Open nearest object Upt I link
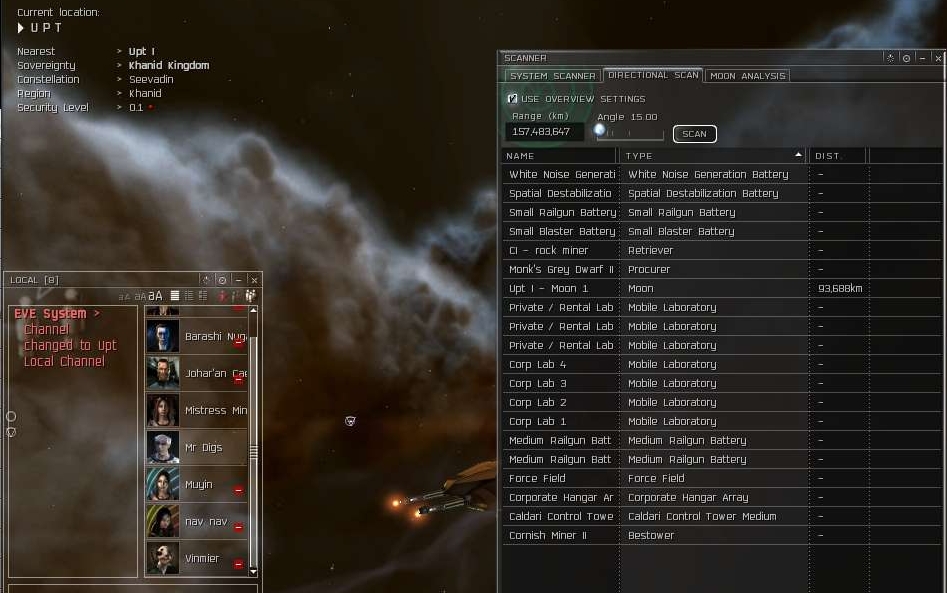The image size is (947, 593). tap(142, 51)
